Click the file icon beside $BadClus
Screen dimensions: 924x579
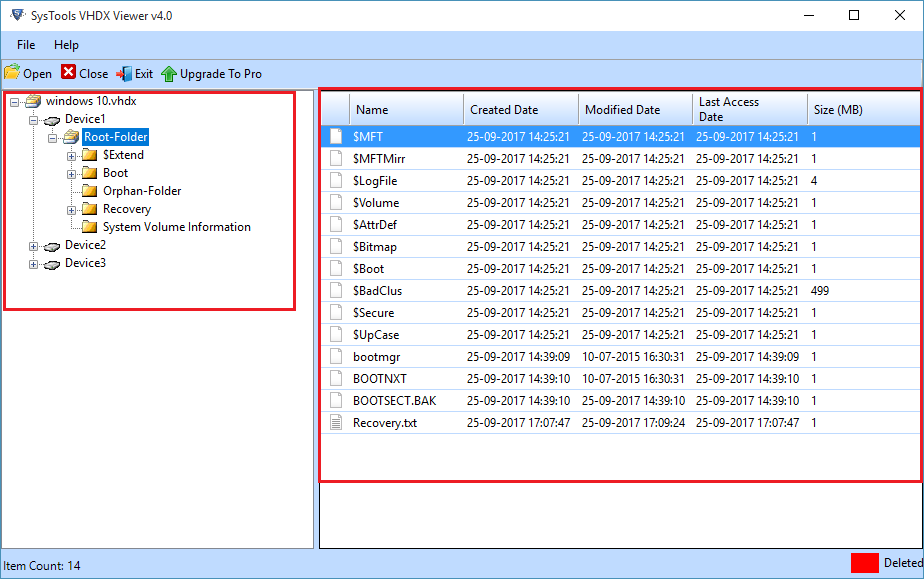(336, 290)
